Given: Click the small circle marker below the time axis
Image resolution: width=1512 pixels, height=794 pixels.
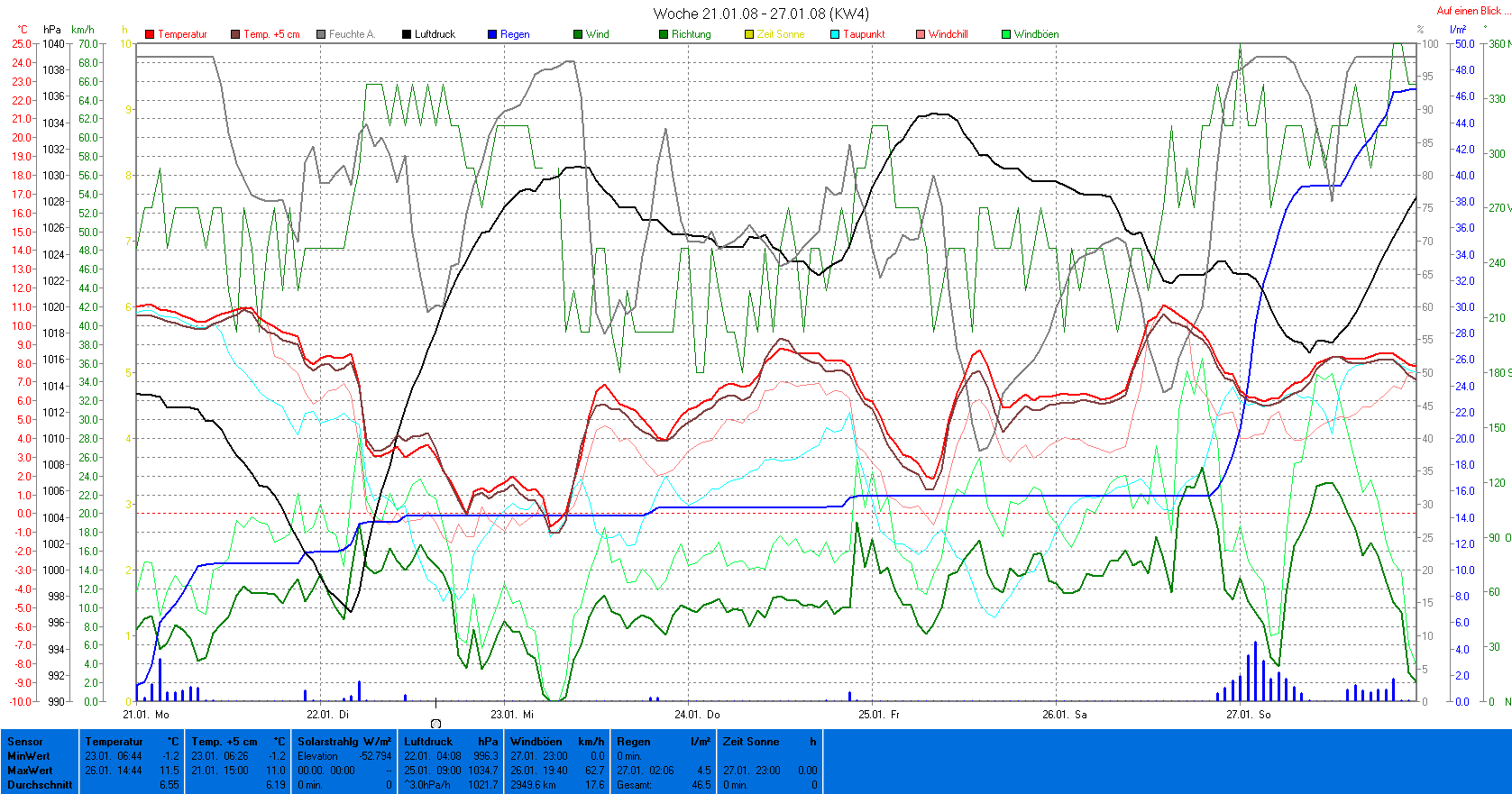Looking at the screenshot, I should pyautogui.click(x=436, y=724).
